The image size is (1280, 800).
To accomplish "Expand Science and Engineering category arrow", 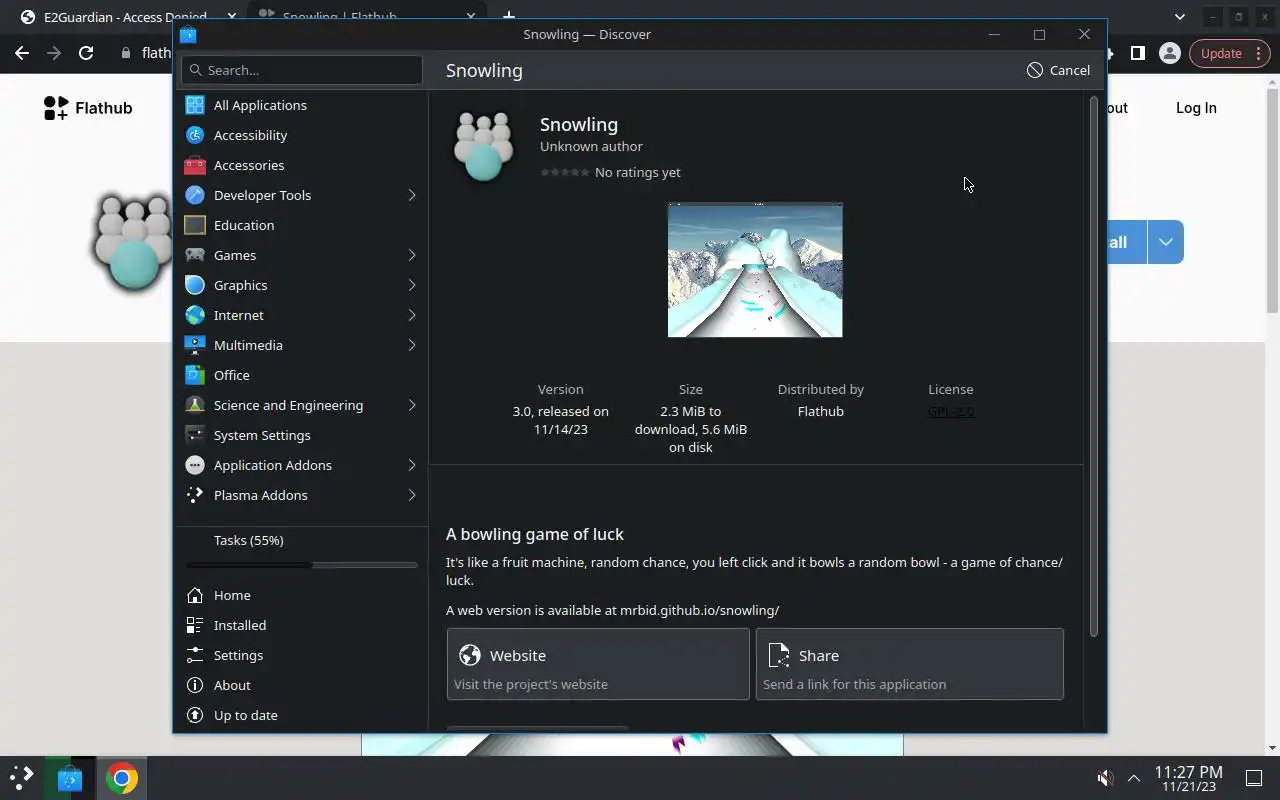I will click(411, 405).
